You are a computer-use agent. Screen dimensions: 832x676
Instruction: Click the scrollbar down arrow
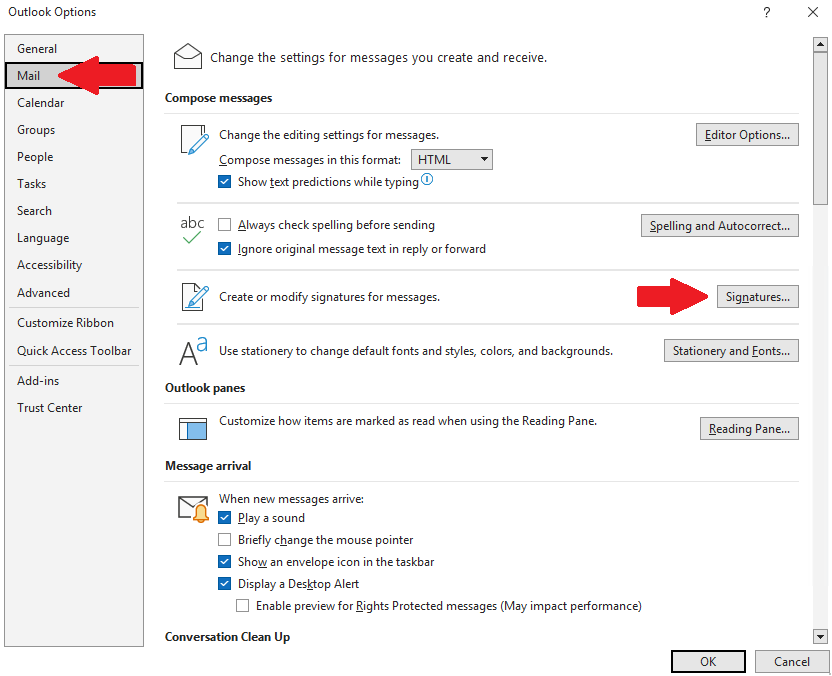[x=820, y=636]
